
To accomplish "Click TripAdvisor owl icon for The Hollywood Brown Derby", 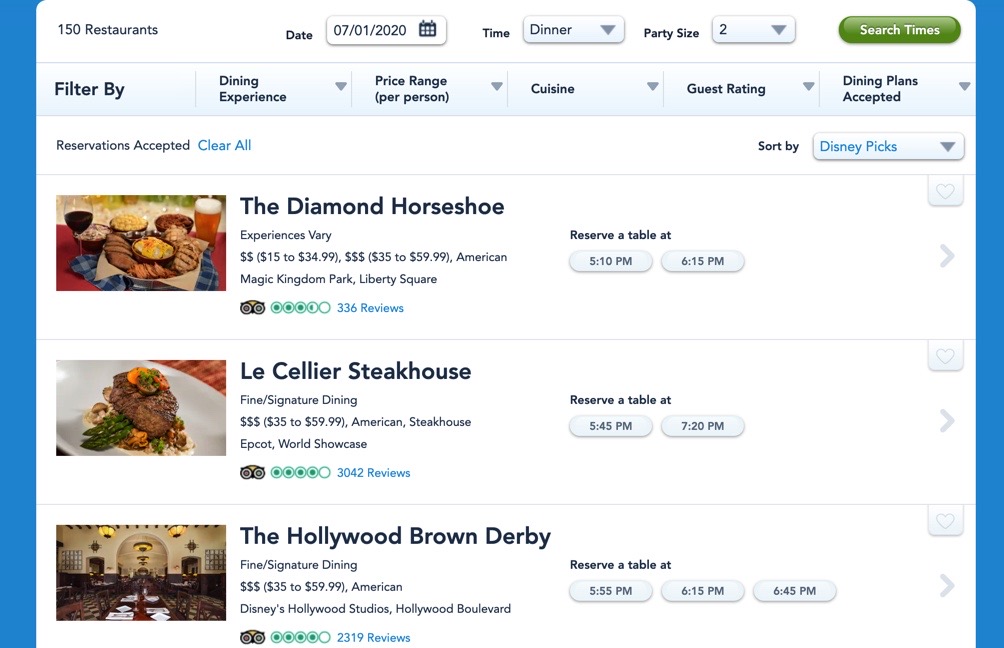I will click(252, 638).
